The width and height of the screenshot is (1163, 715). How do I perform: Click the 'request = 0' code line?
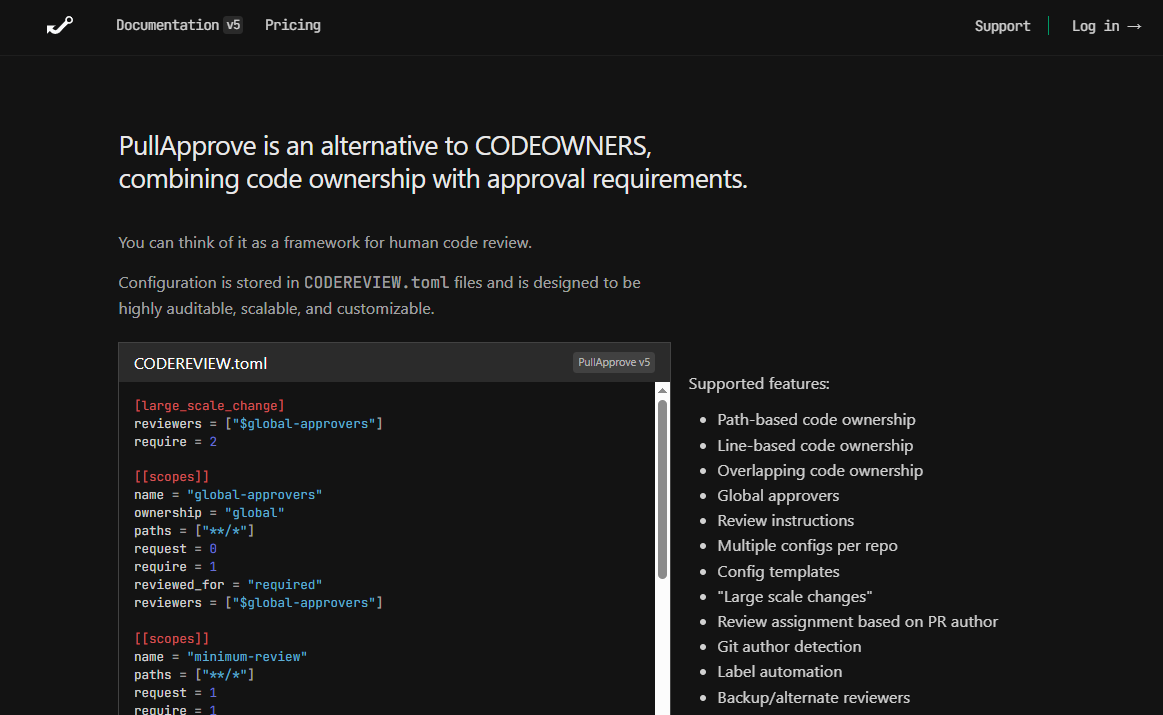175,549
